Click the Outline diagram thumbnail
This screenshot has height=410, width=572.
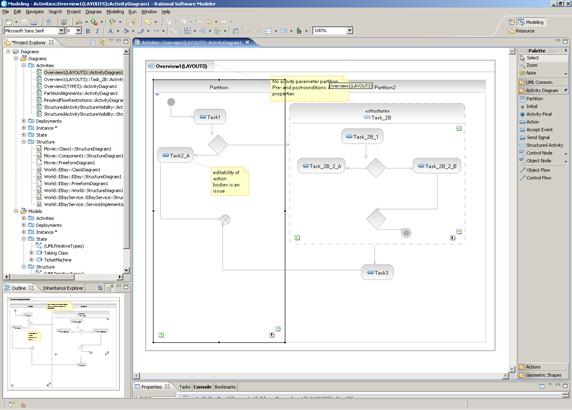[x=63, y=343]
